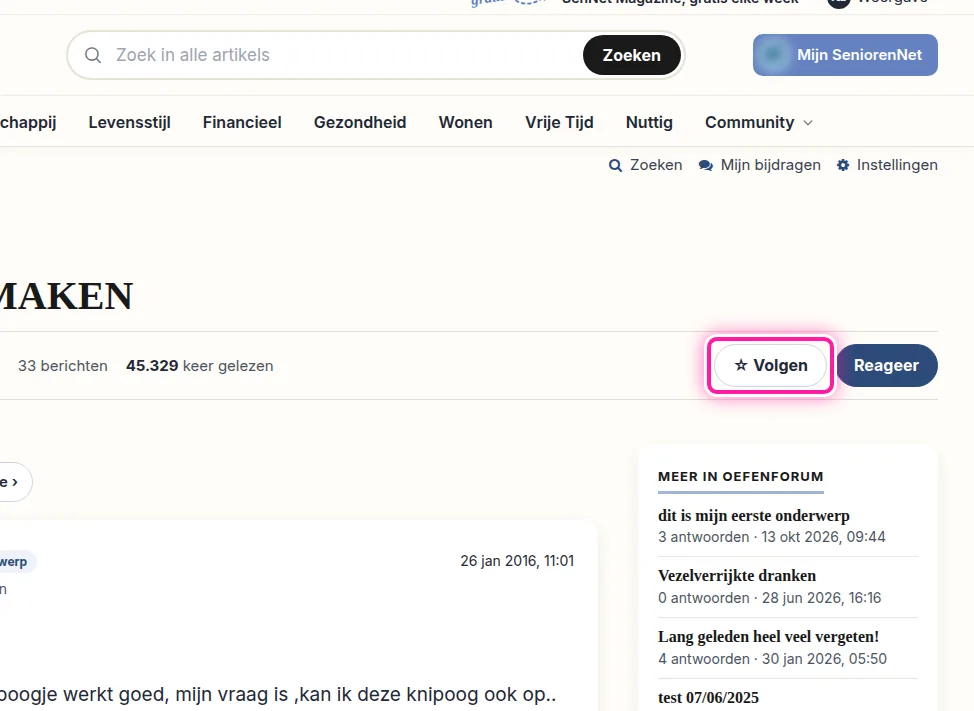
Task: Click the Reageer button
Action: (886, 365)
